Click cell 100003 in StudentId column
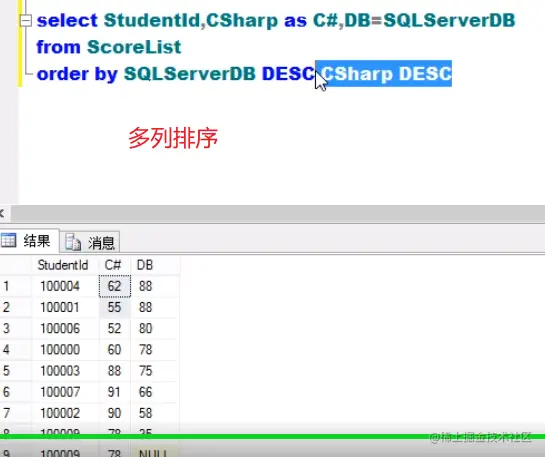 coord(65,371)
